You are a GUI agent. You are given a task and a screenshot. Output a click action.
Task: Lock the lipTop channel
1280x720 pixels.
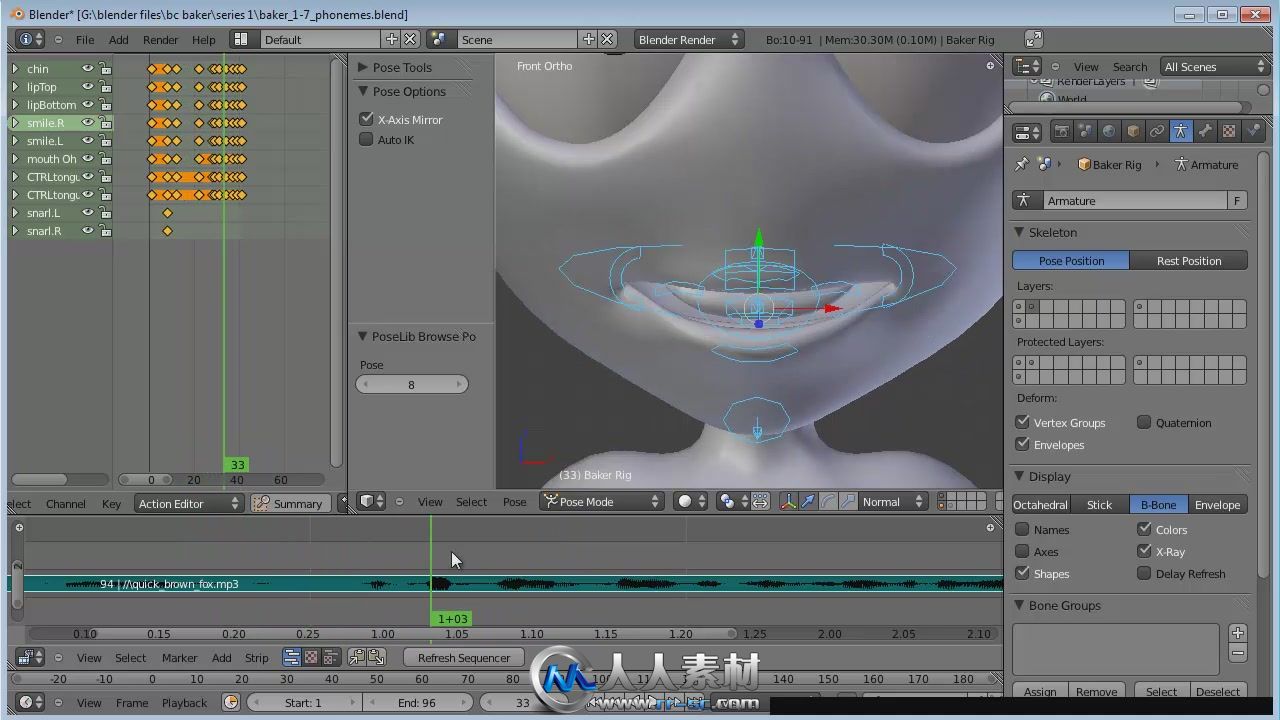(x=105, y=87)
